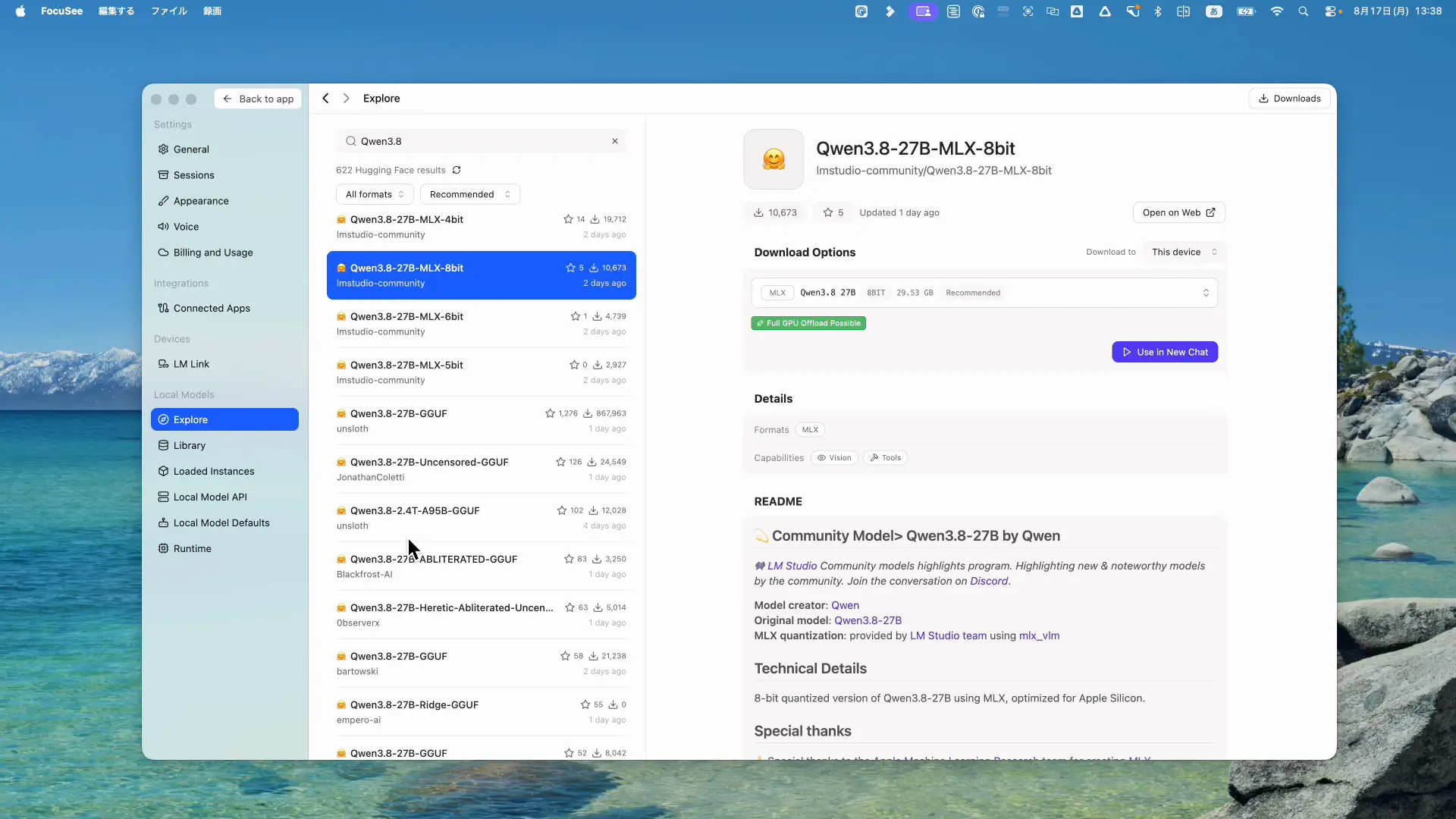Open the Recommended sort dropdown
This screenshot has height=819, width=1456.
(470, 194)
